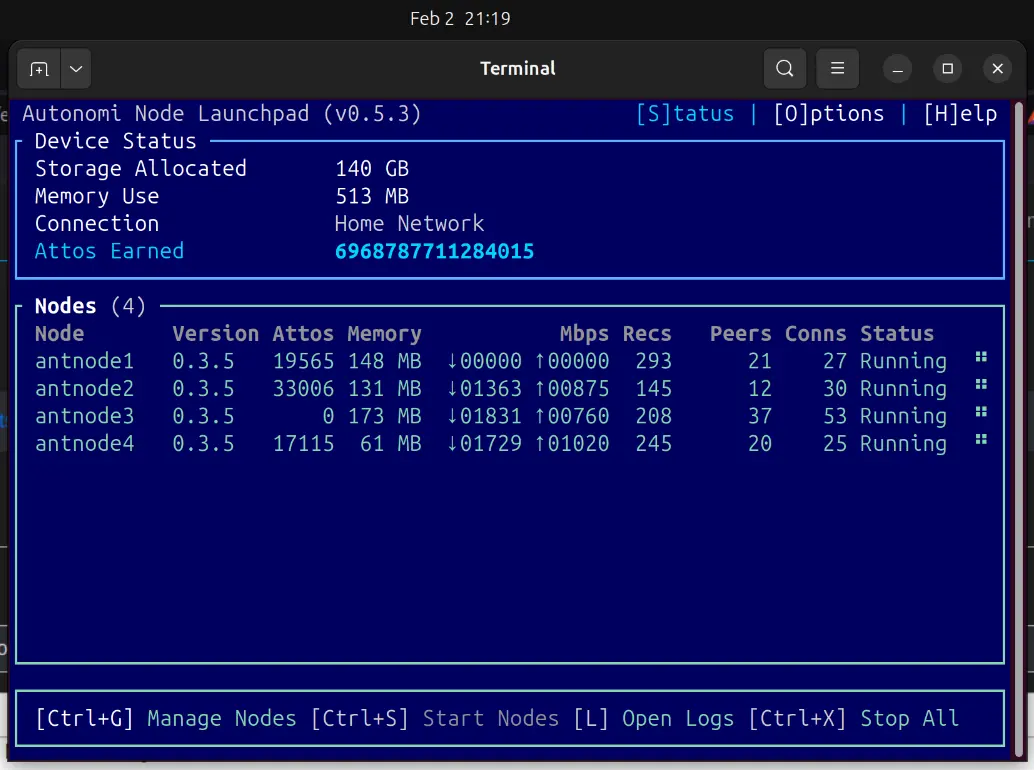Select the antnode2 row name
The width and height of the screenshot is (1034, 770).
click(x=84, y=388)
